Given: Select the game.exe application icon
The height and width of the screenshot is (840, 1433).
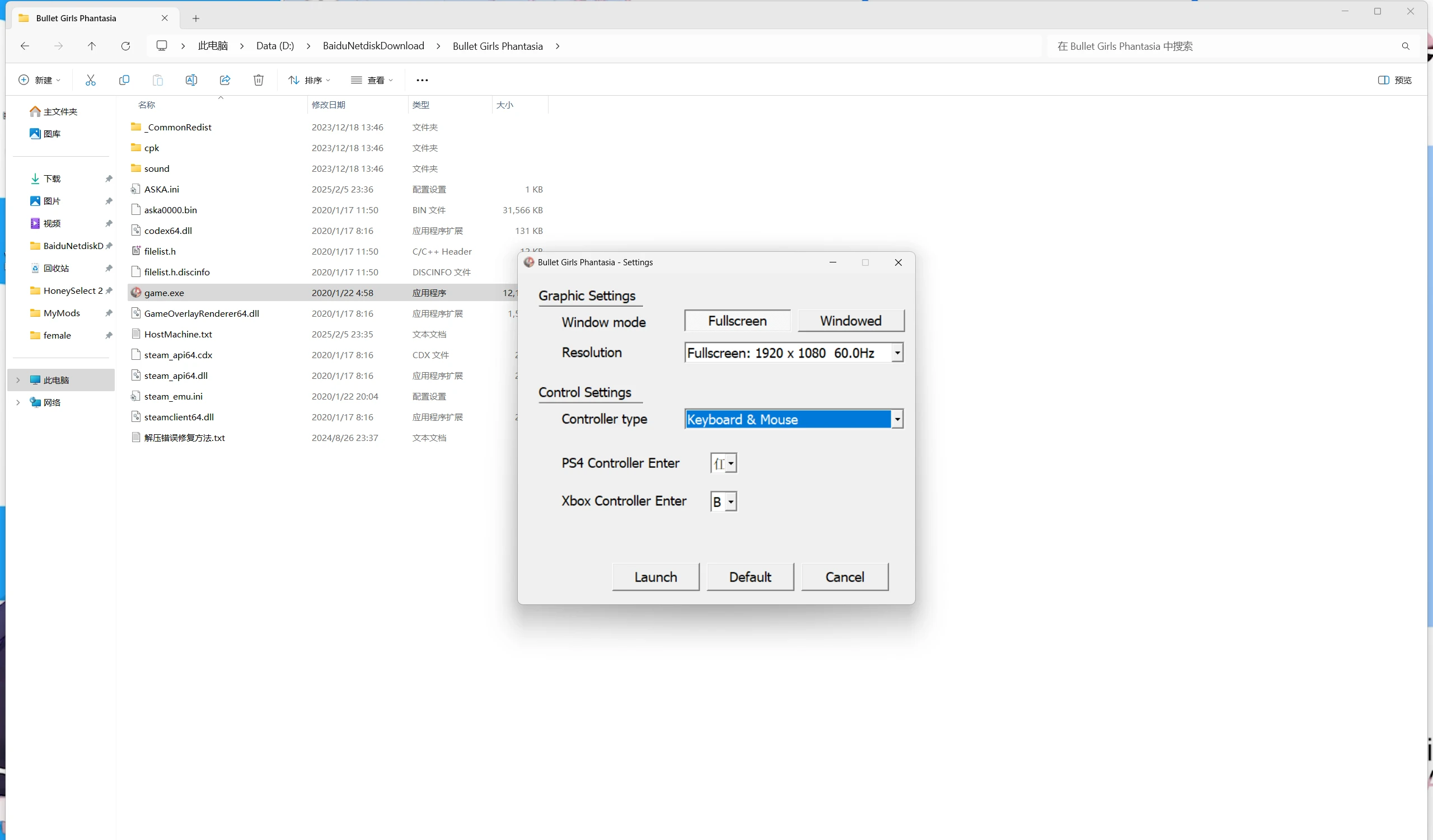Looking at the screenshot, I should (136, 293).
